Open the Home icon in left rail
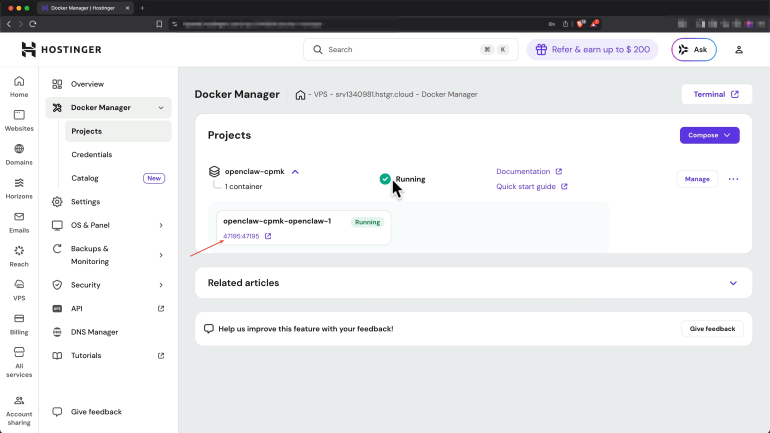 [x=19, y=82]
